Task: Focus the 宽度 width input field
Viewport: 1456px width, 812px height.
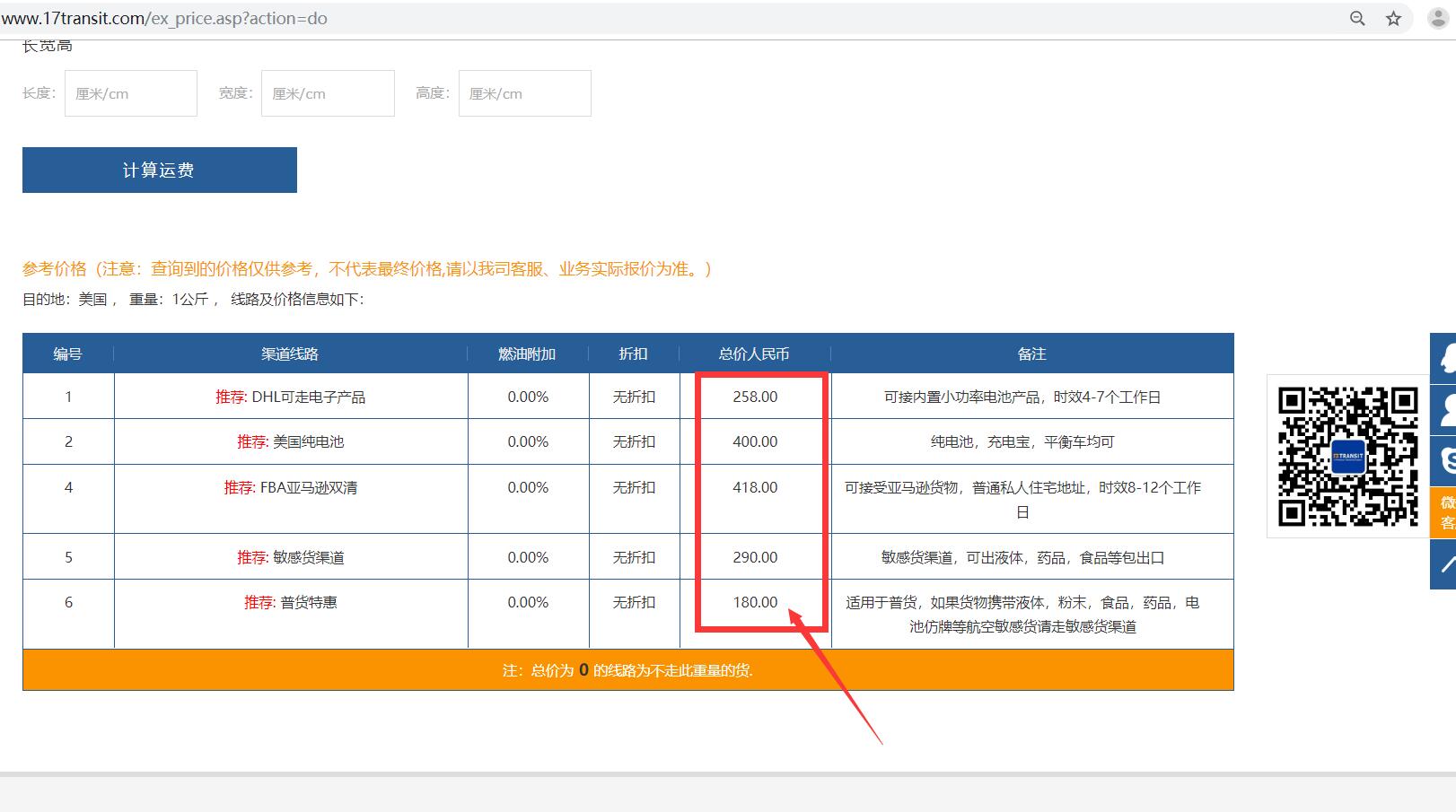Action: click(x=328, y=93)
